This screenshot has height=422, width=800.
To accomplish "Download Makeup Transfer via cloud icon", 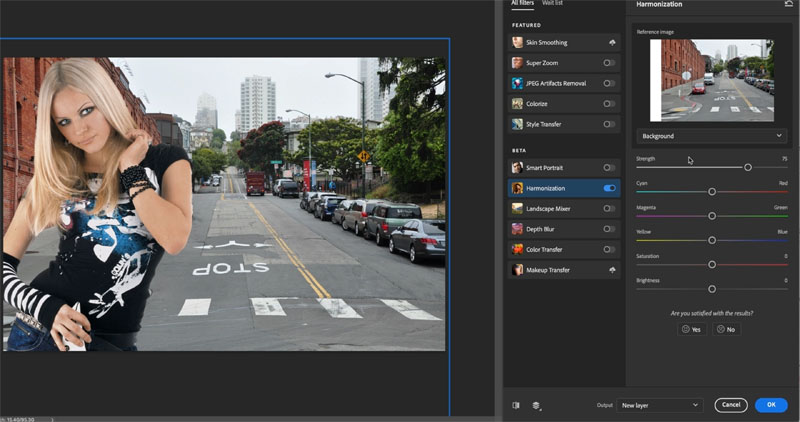I will click(x=612, y=270).
